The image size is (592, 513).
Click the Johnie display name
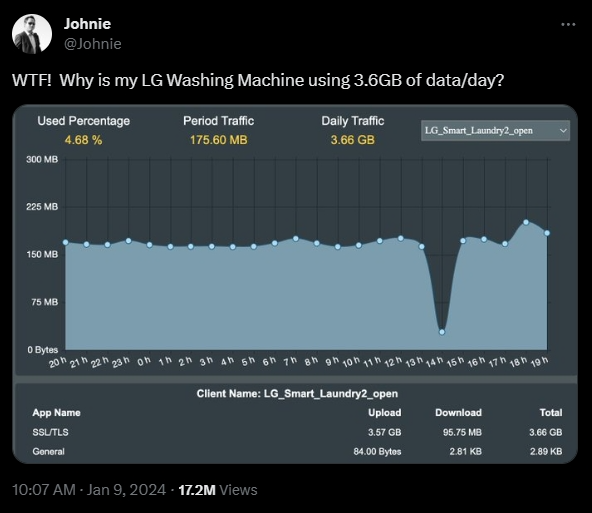[87, 24]
